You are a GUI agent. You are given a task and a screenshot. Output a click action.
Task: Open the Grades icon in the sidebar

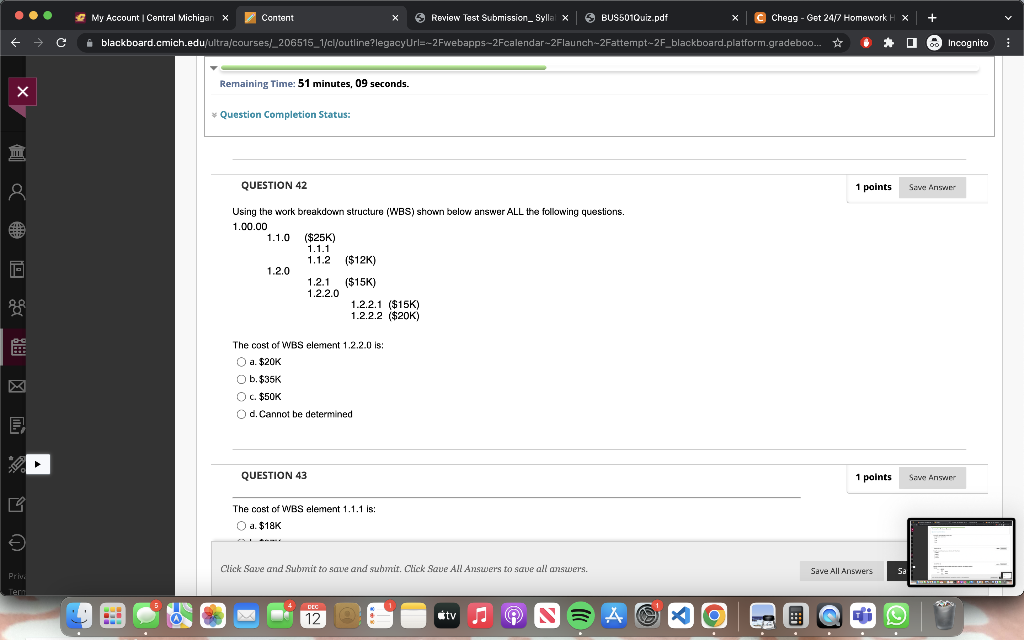tap(16, 423)
